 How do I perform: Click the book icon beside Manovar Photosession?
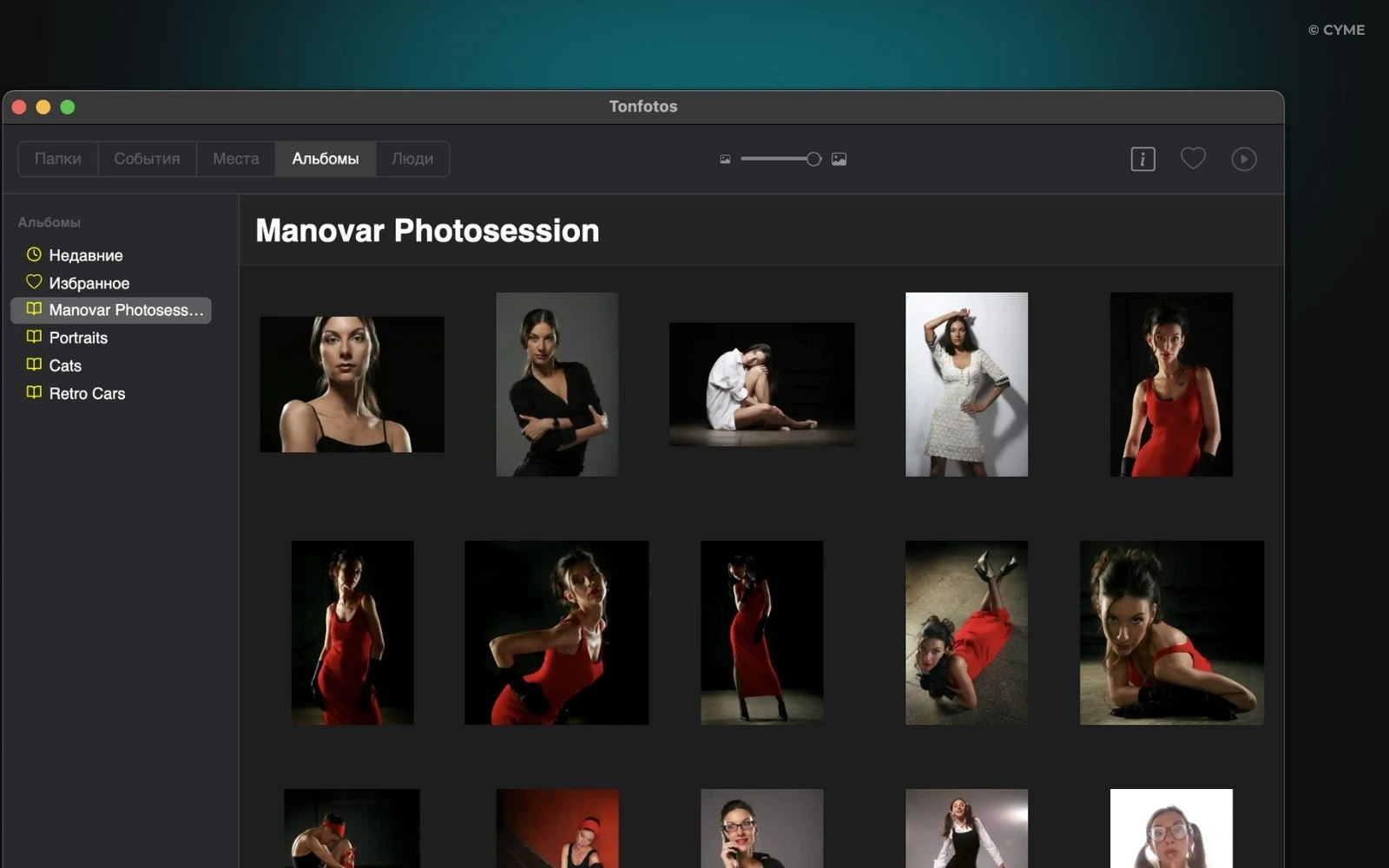tap(34, 309)
